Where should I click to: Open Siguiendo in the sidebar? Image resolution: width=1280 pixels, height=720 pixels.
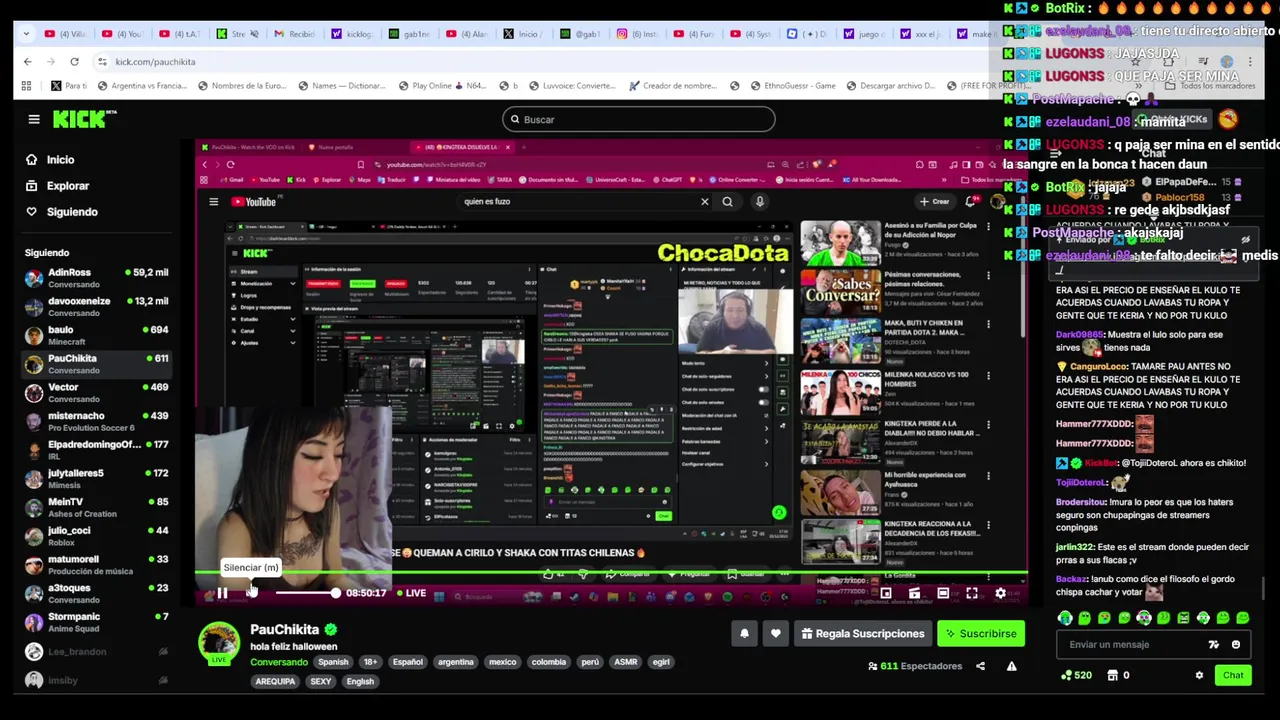[71, 212]
